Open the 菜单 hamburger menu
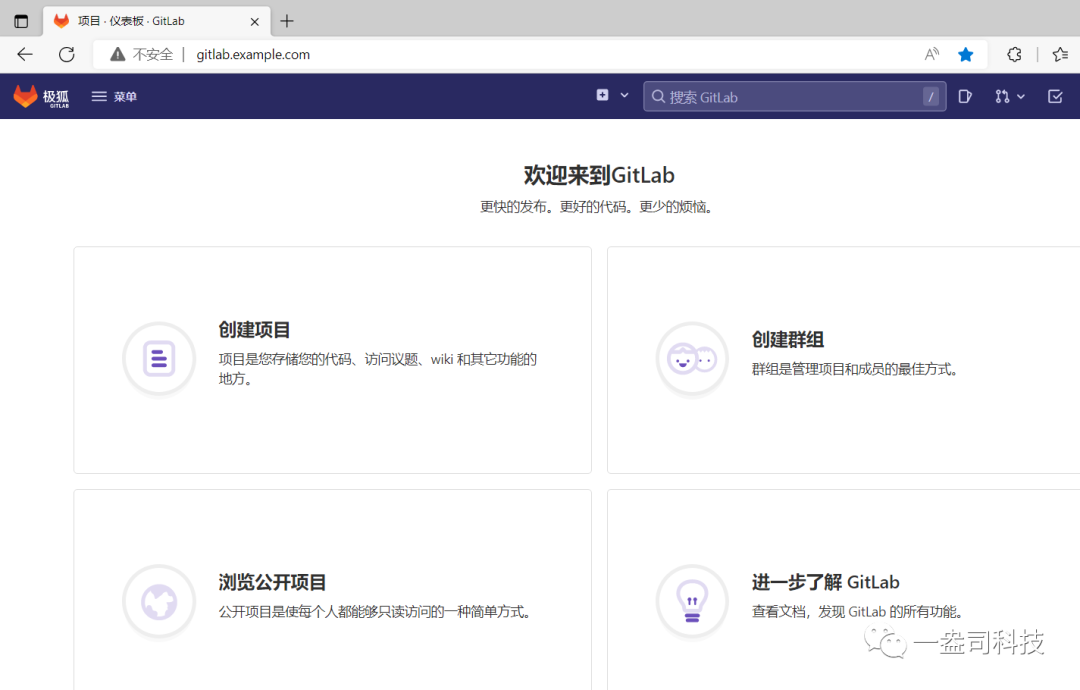The image size is (1080, 690). point(114,96)
